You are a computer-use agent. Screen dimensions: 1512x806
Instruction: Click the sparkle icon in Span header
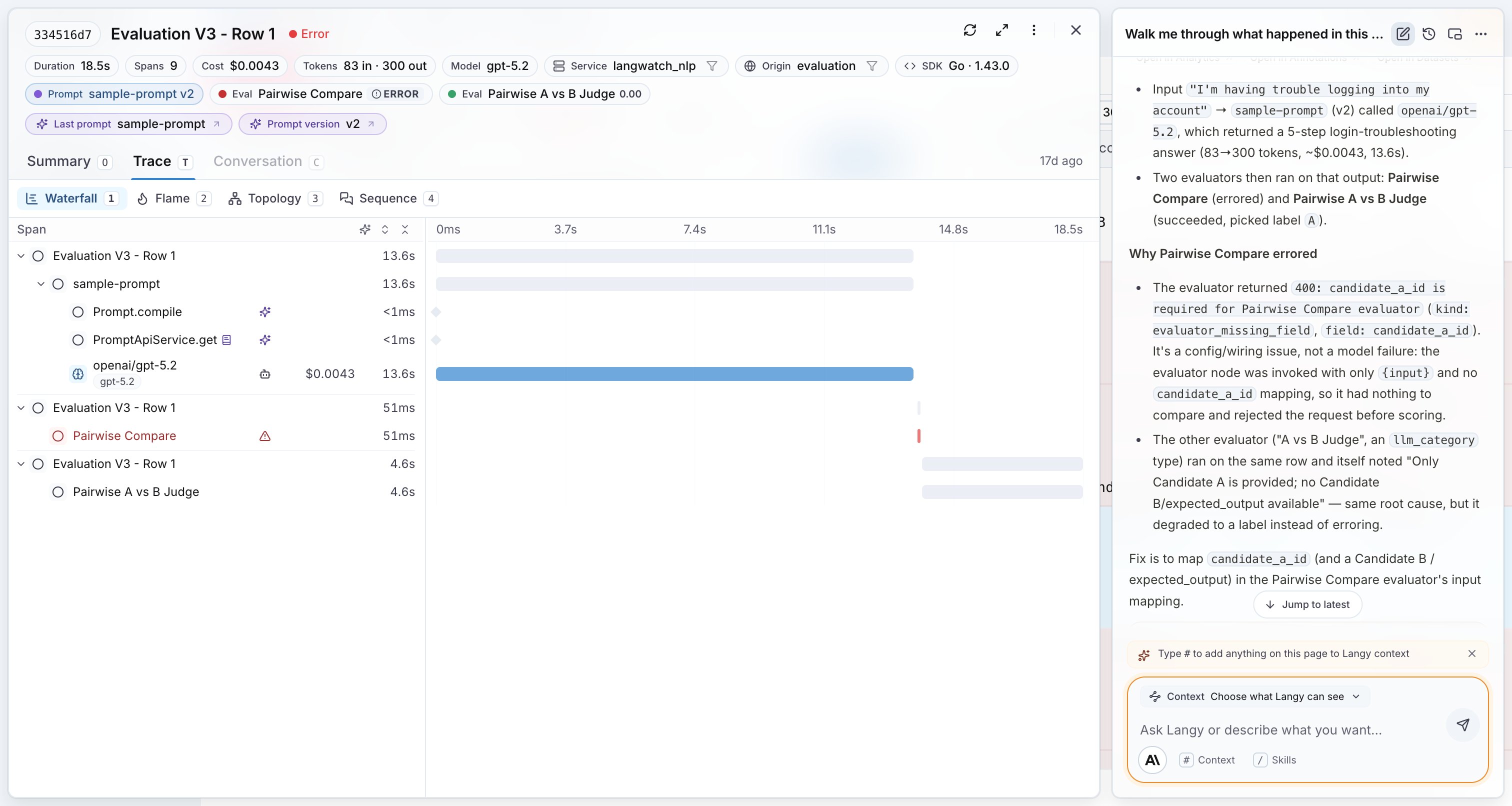click(365, 229)
